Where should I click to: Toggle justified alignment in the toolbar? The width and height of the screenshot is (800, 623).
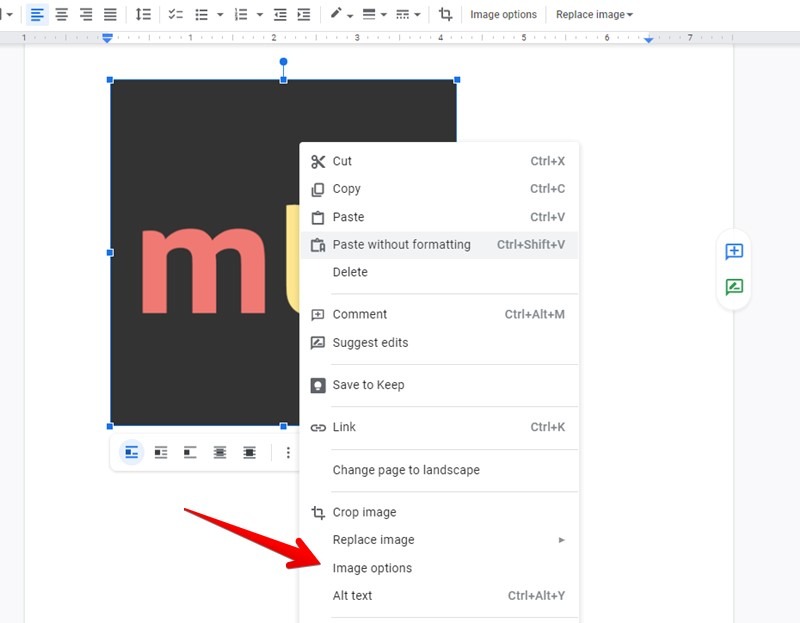(x=111, y=14)
